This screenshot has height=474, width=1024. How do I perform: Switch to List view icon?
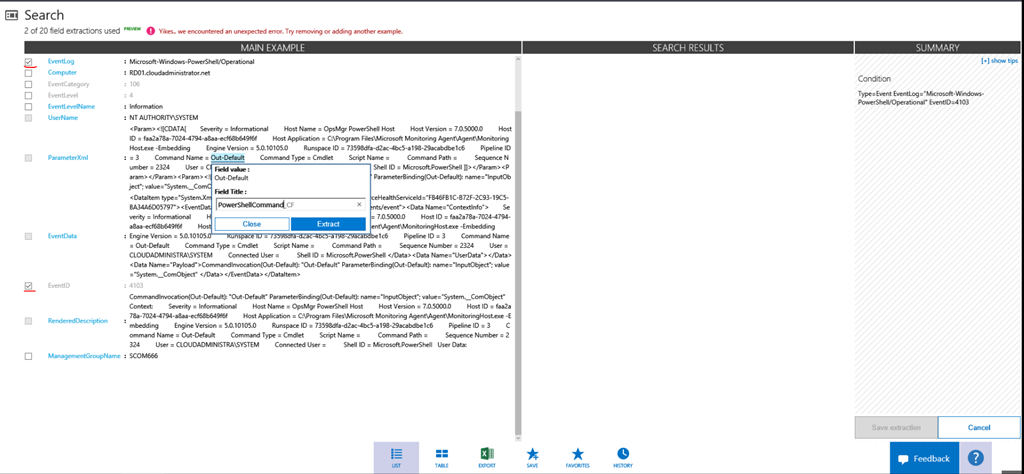396,456
